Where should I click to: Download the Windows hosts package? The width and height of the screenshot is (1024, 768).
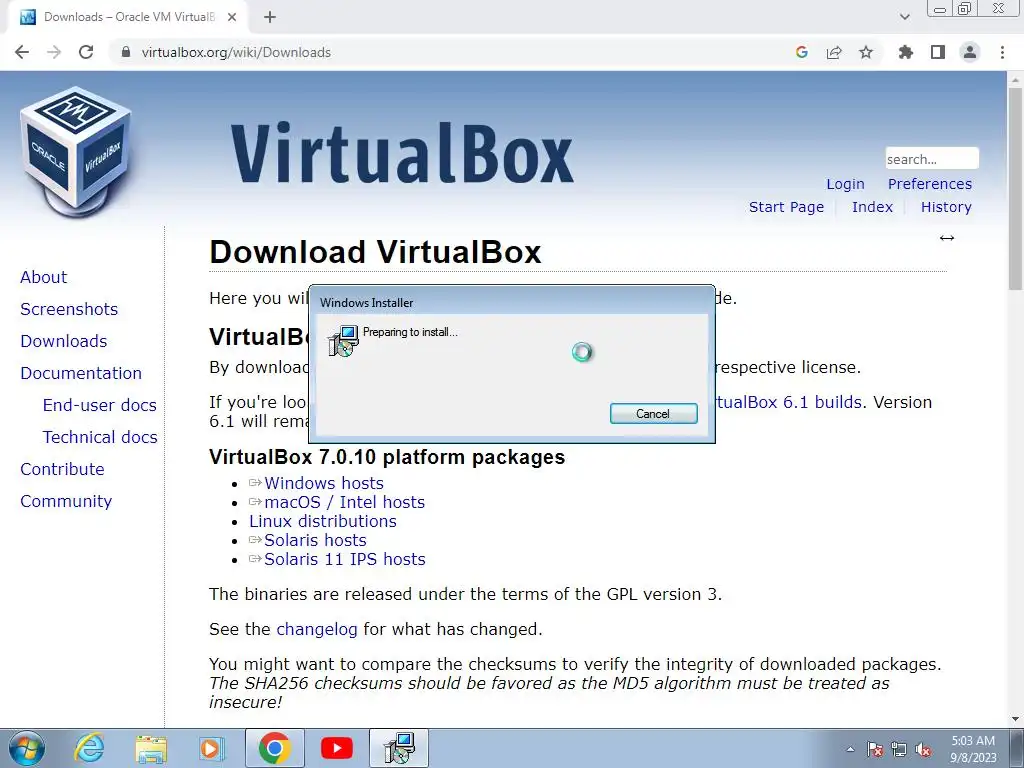(323, 483)
